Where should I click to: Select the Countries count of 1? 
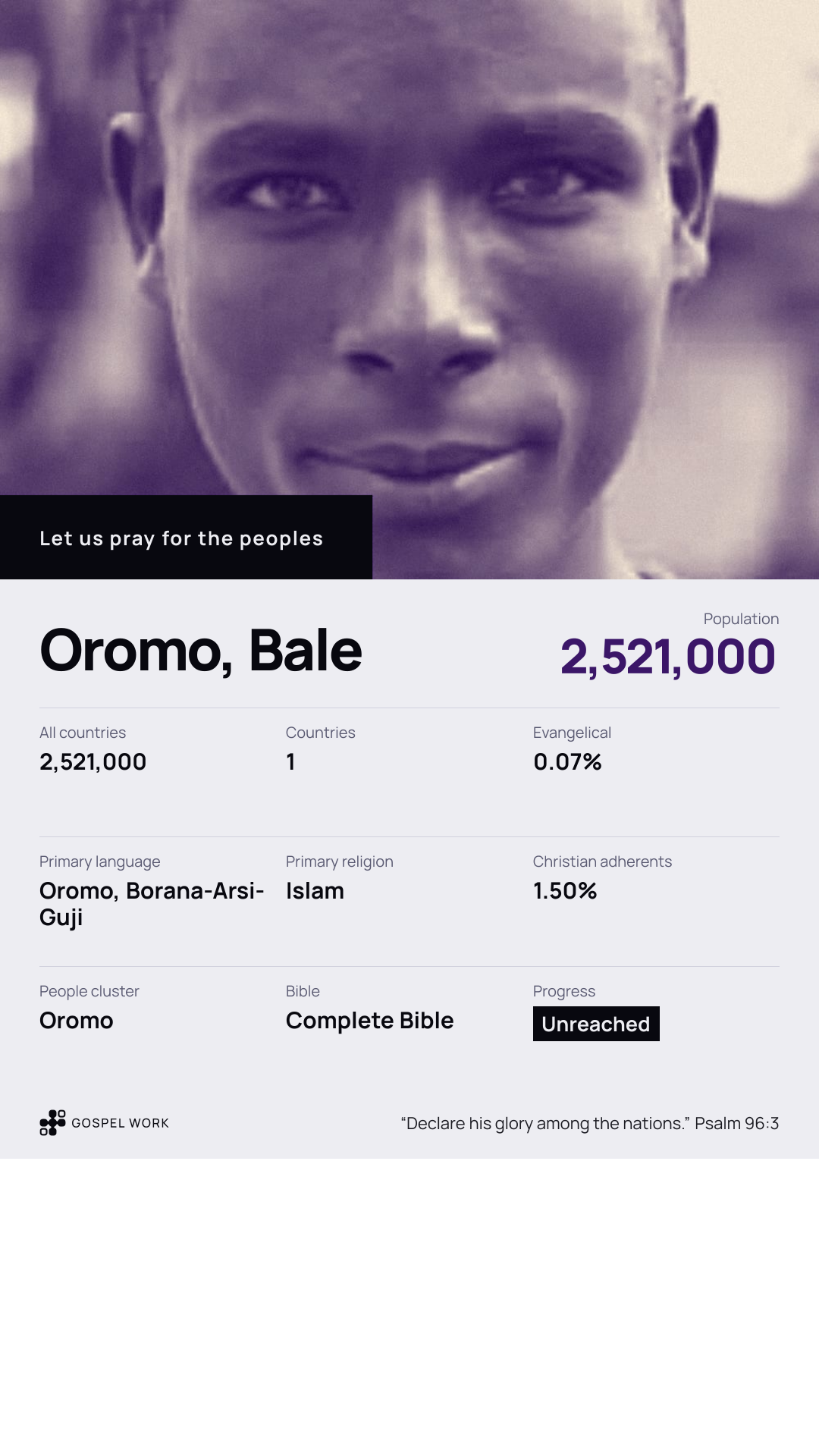[x=290, y=762]
